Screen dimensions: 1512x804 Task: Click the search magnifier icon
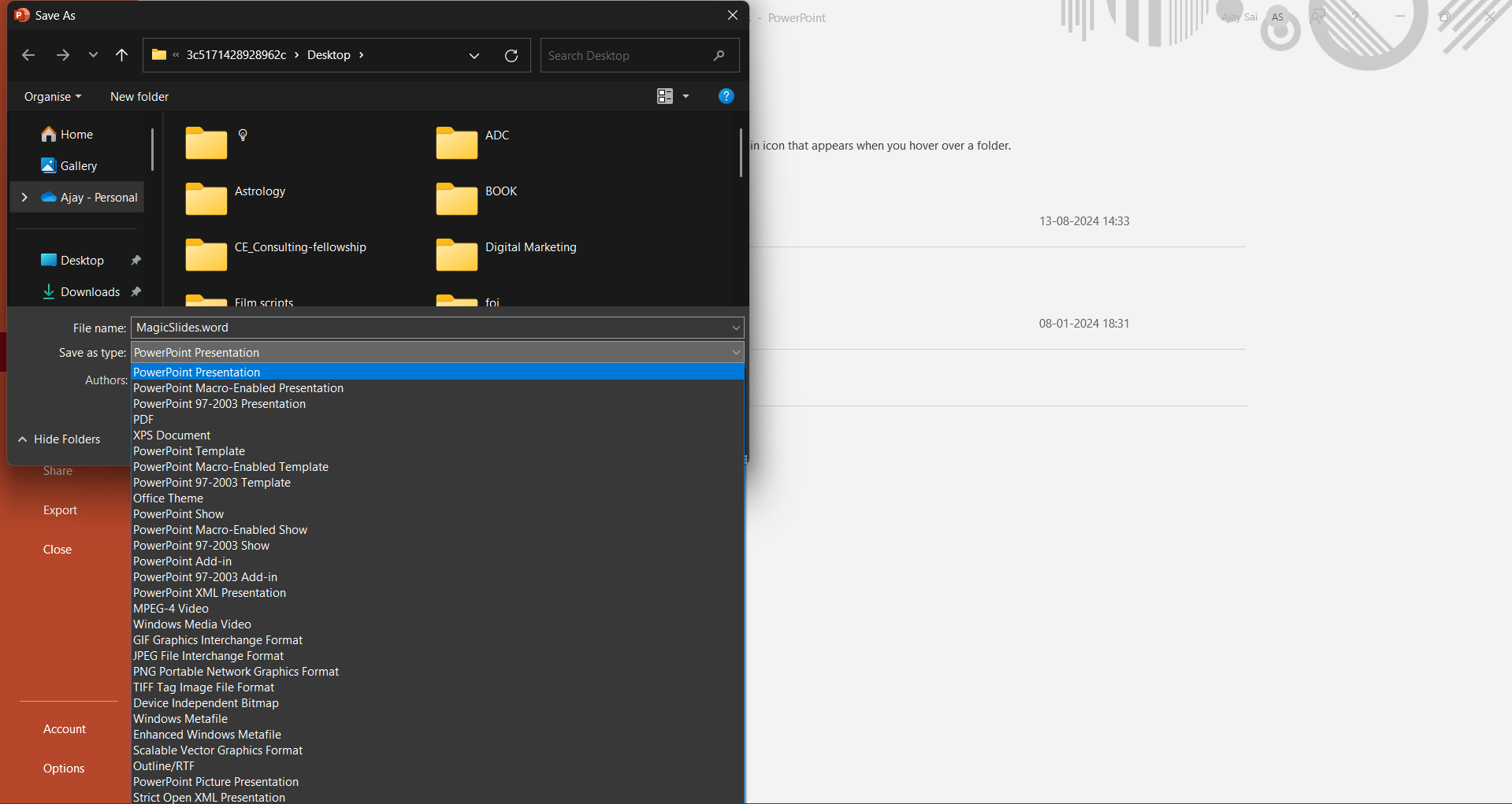(719, 55)
